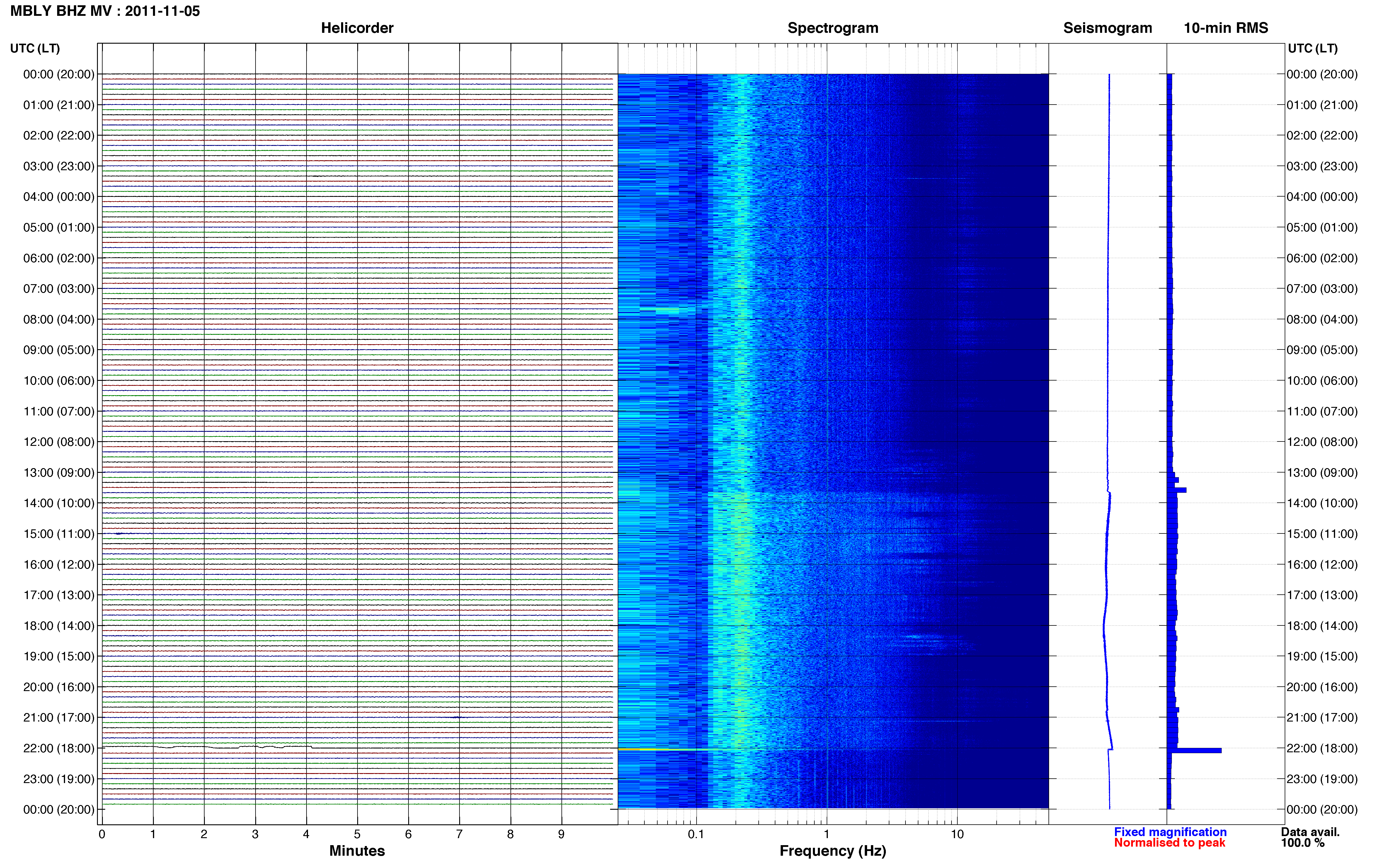Viewport: 1389px width, 868px height.
Task: Click the '1' frequency tick under the spectrogram
Action: (x=827, y=834)
